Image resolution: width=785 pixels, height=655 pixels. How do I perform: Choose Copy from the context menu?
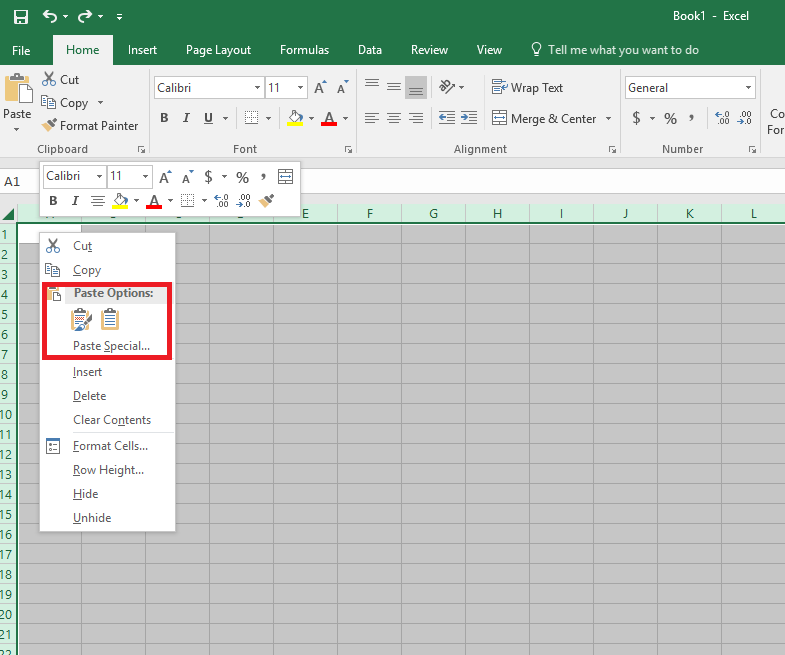[108, 270]
